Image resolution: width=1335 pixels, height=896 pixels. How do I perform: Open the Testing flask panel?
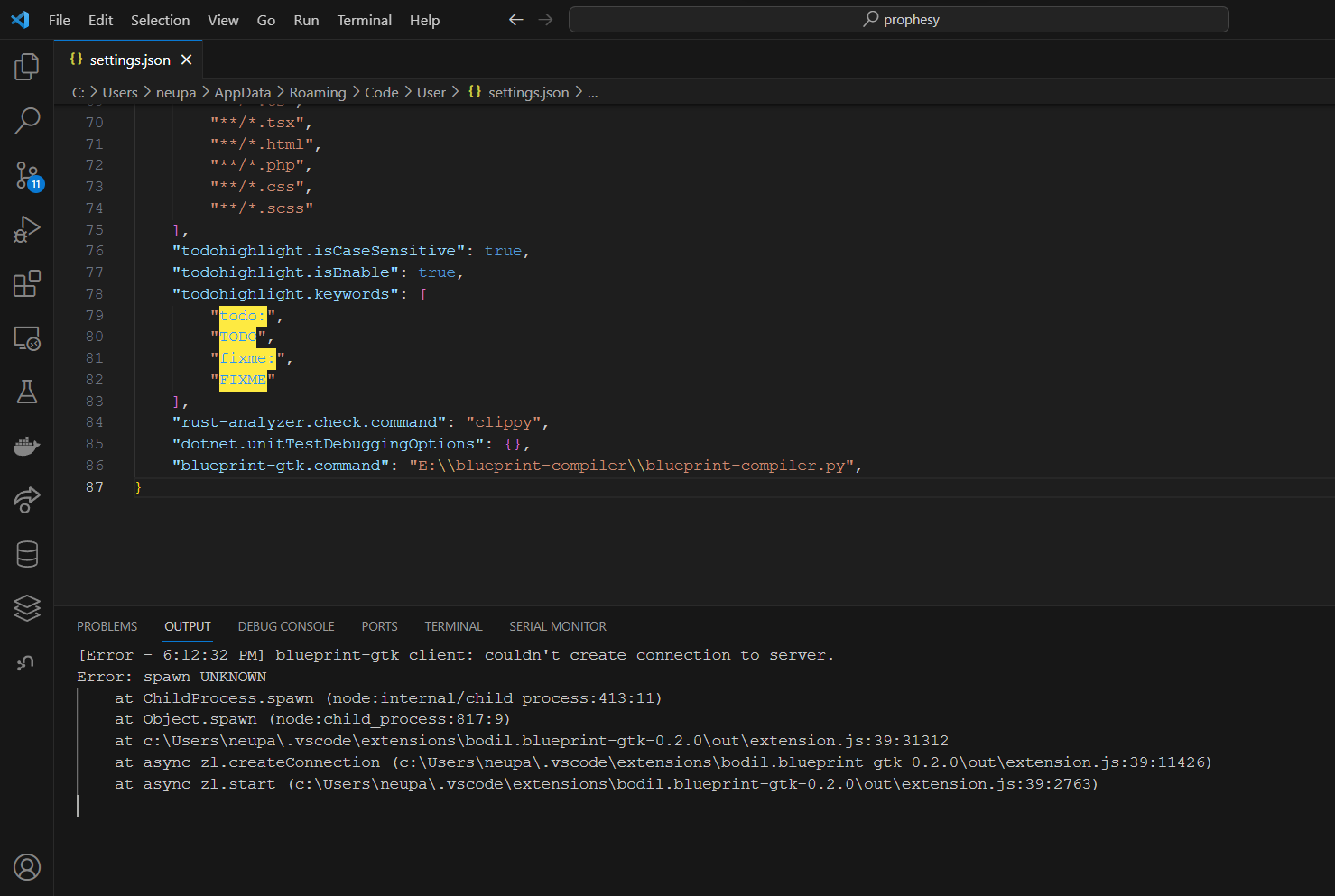(26, 392)
